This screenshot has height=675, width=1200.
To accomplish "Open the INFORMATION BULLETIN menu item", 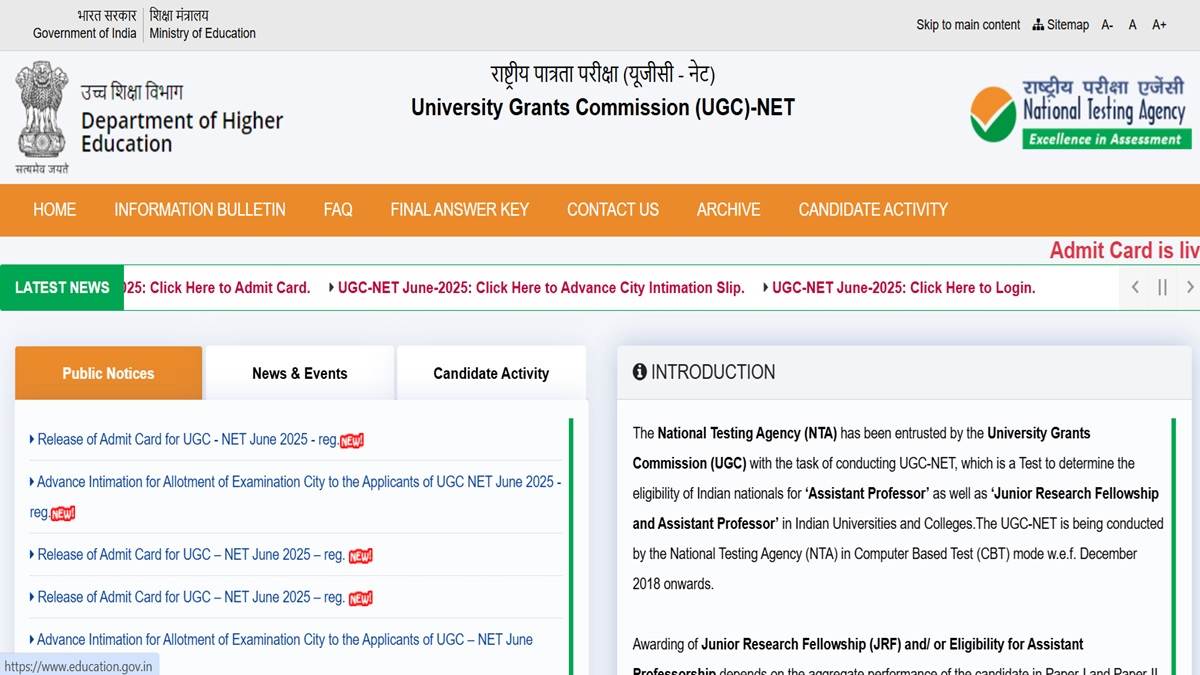I will pyautogui.click(x=200, y=209).
